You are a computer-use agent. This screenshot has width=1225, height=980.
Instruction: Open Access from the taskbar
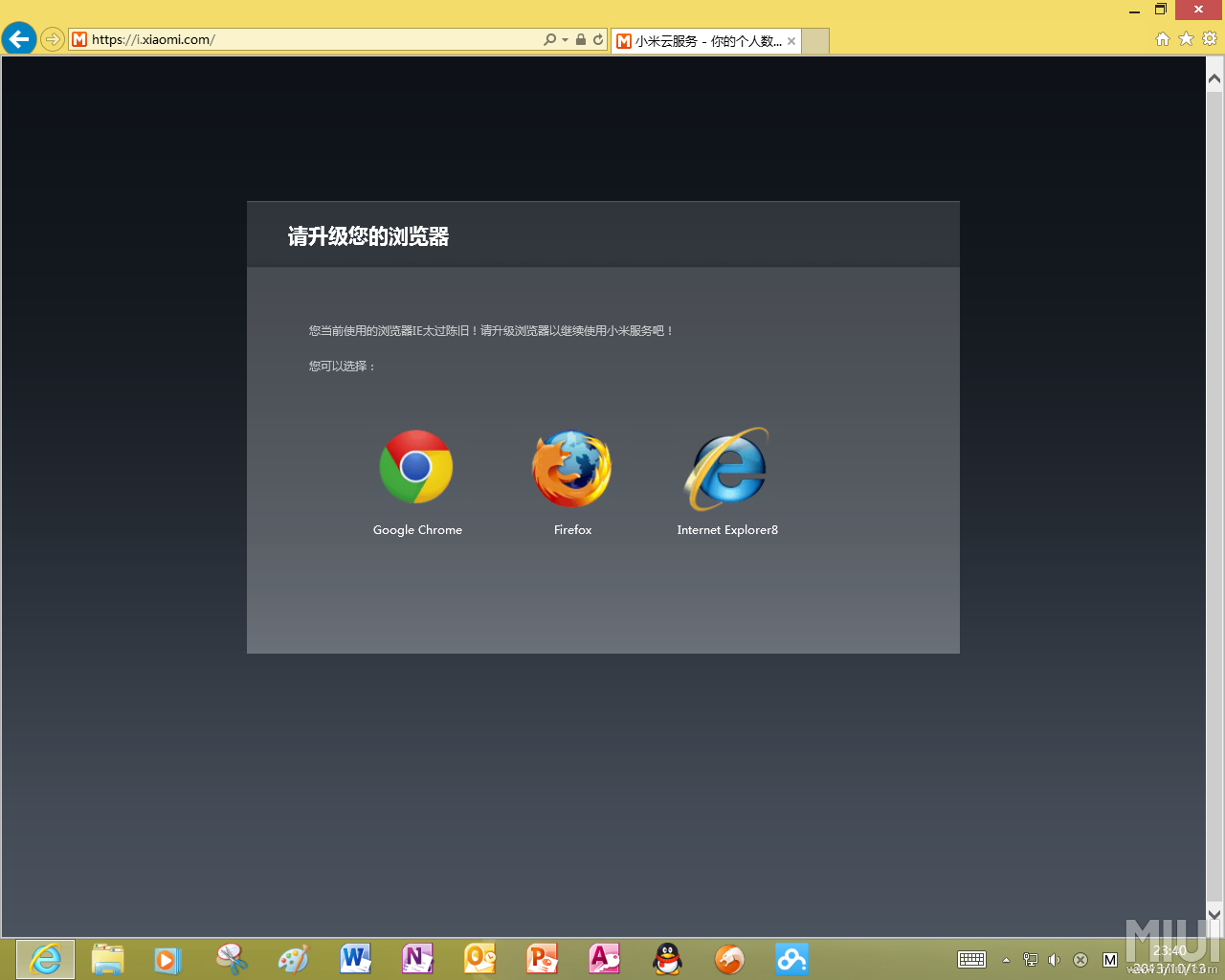coord(604,959)
